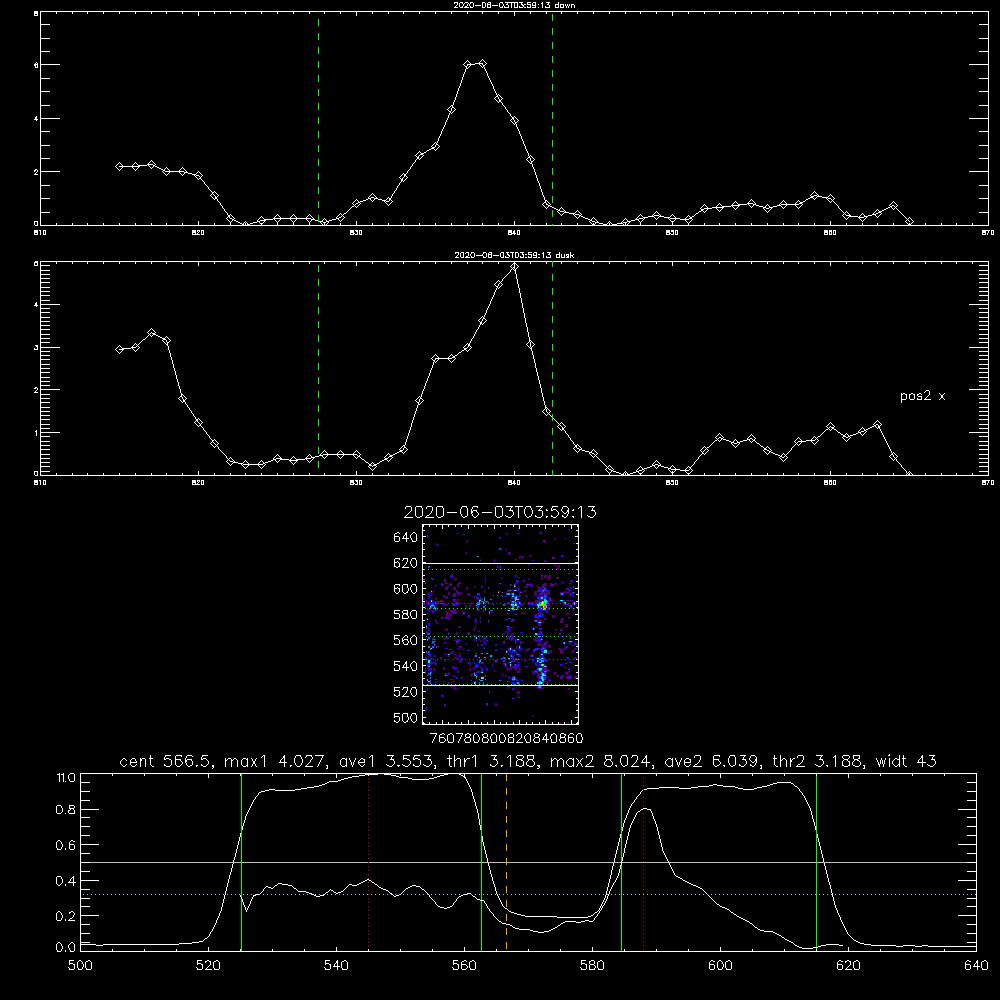Image resolution: width=1000 pixels, height=1000 pixels.
Task: Click the colored heatmap image
Action: [501, 624]
